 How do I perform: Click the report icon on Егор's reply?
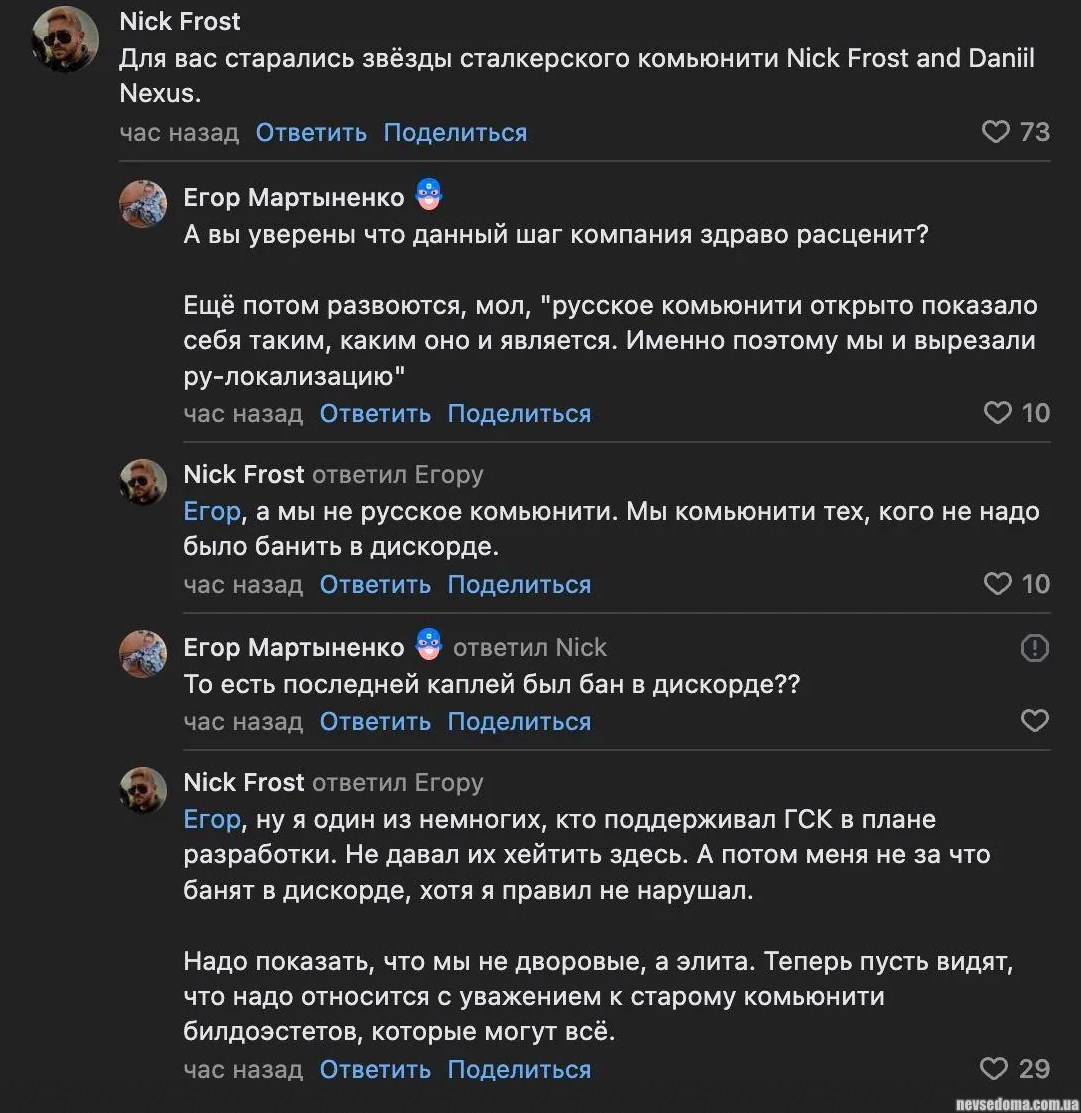[1034, 649]
